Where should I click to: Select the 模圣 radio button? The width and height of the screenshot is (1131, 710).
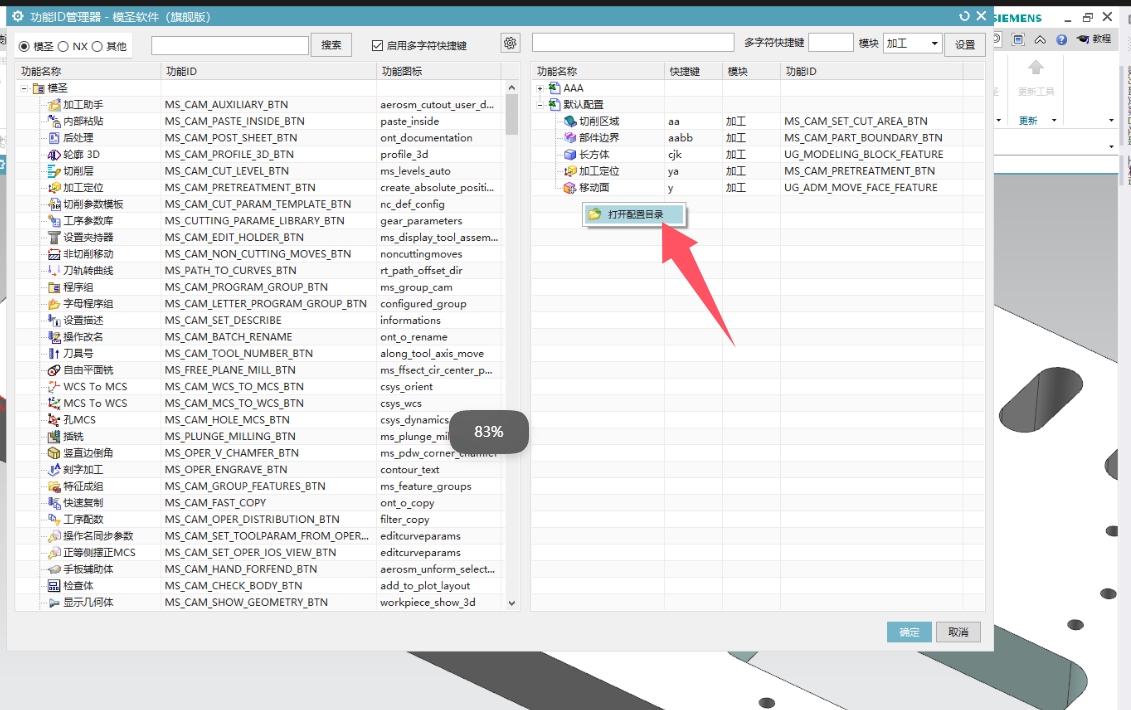[x=25, y=46]
